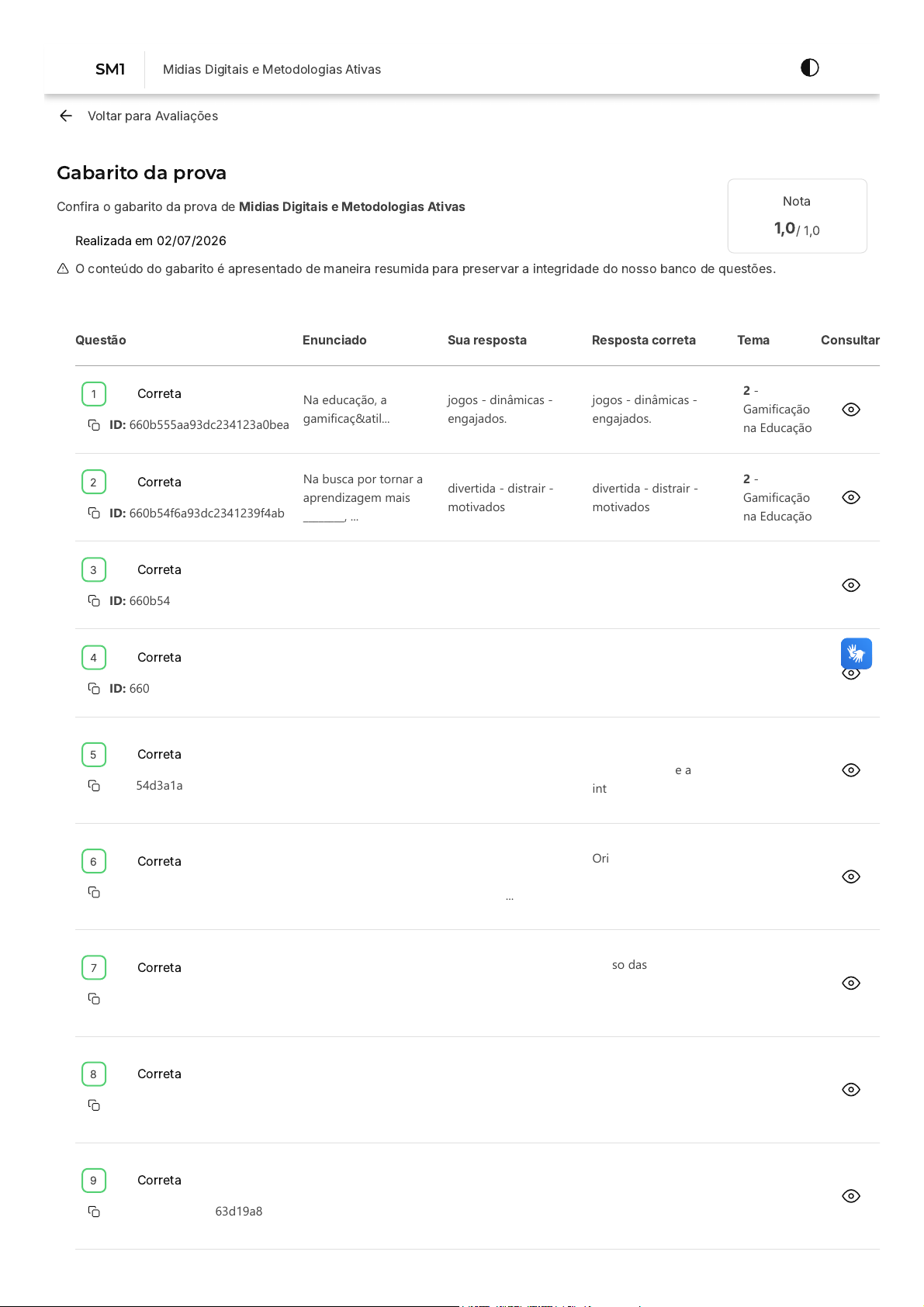Select the Questão column header
Screen dimensions: 924x1307
101,340
